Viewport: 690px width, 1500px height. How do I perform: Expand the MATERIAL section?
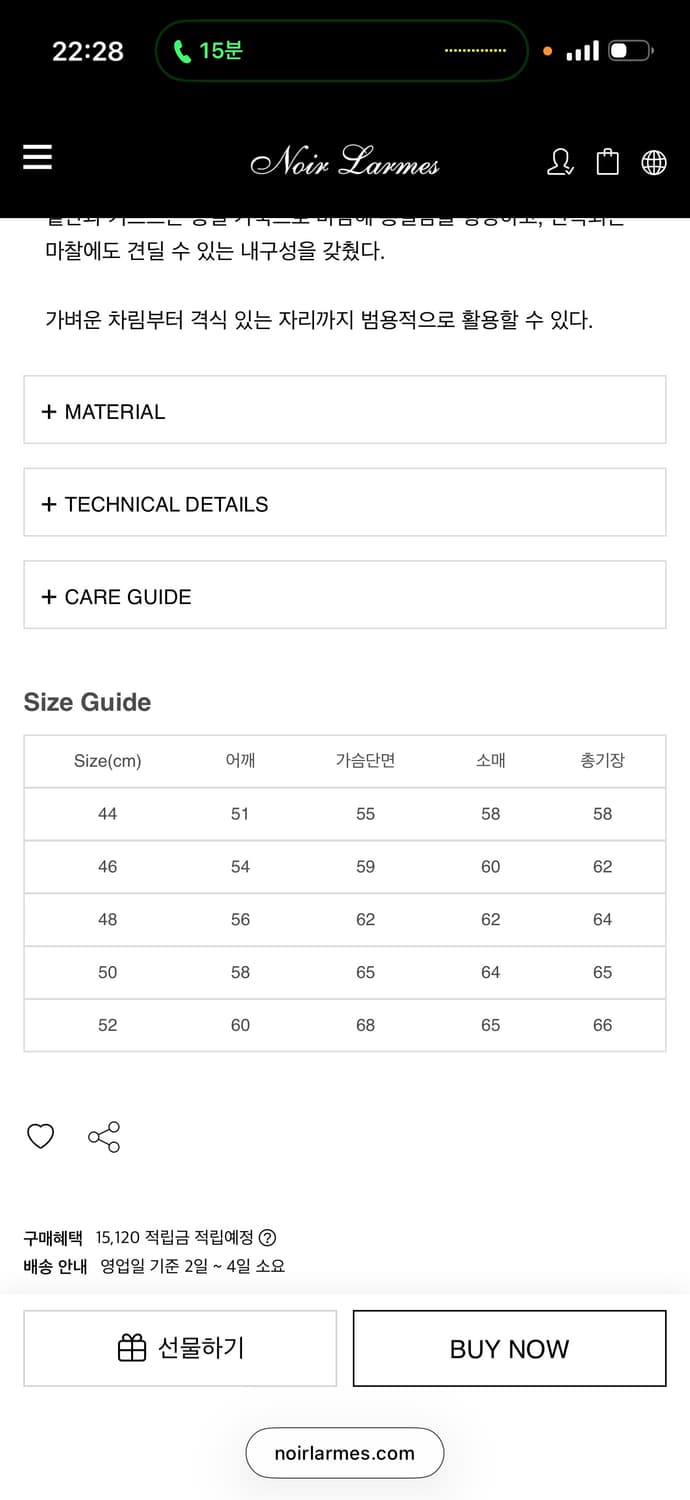(x=344, y=410)
